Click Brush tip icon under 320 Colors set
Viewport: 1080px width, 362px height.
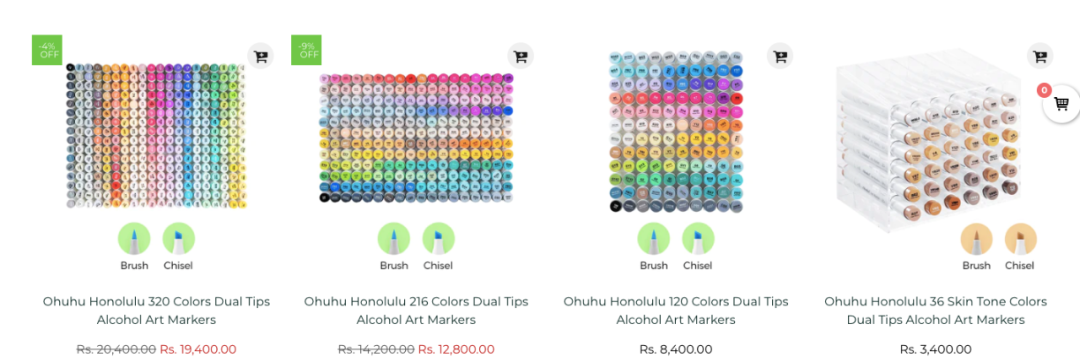pos(134,239)
